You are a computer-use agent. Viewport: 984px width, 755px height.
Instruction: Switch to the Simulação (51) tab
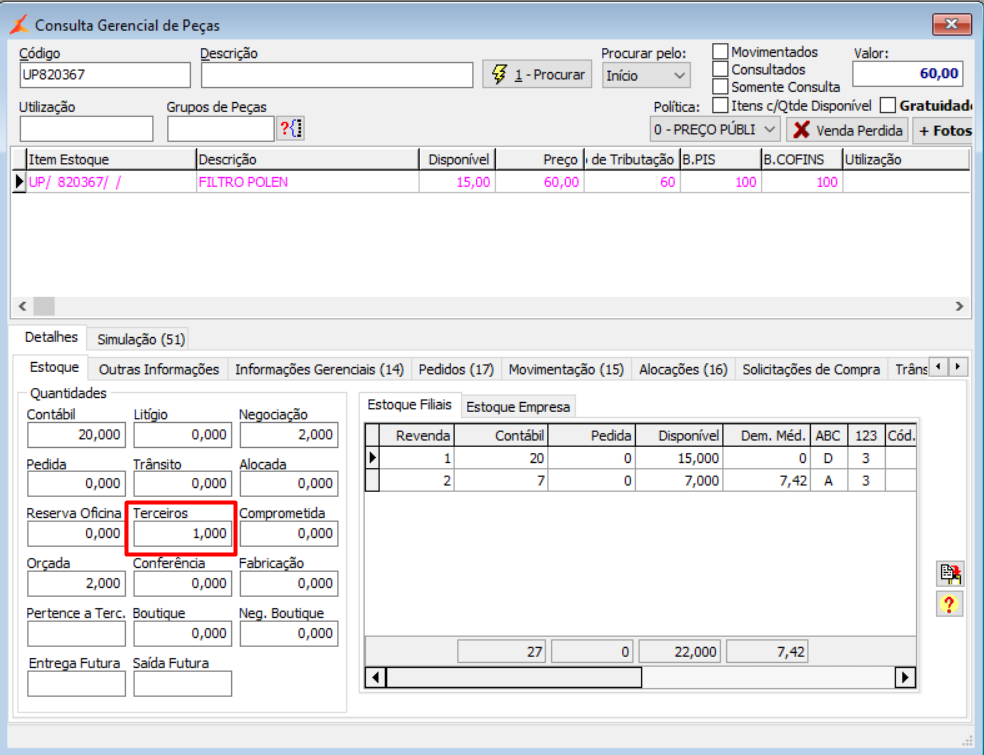click(141, 340)
